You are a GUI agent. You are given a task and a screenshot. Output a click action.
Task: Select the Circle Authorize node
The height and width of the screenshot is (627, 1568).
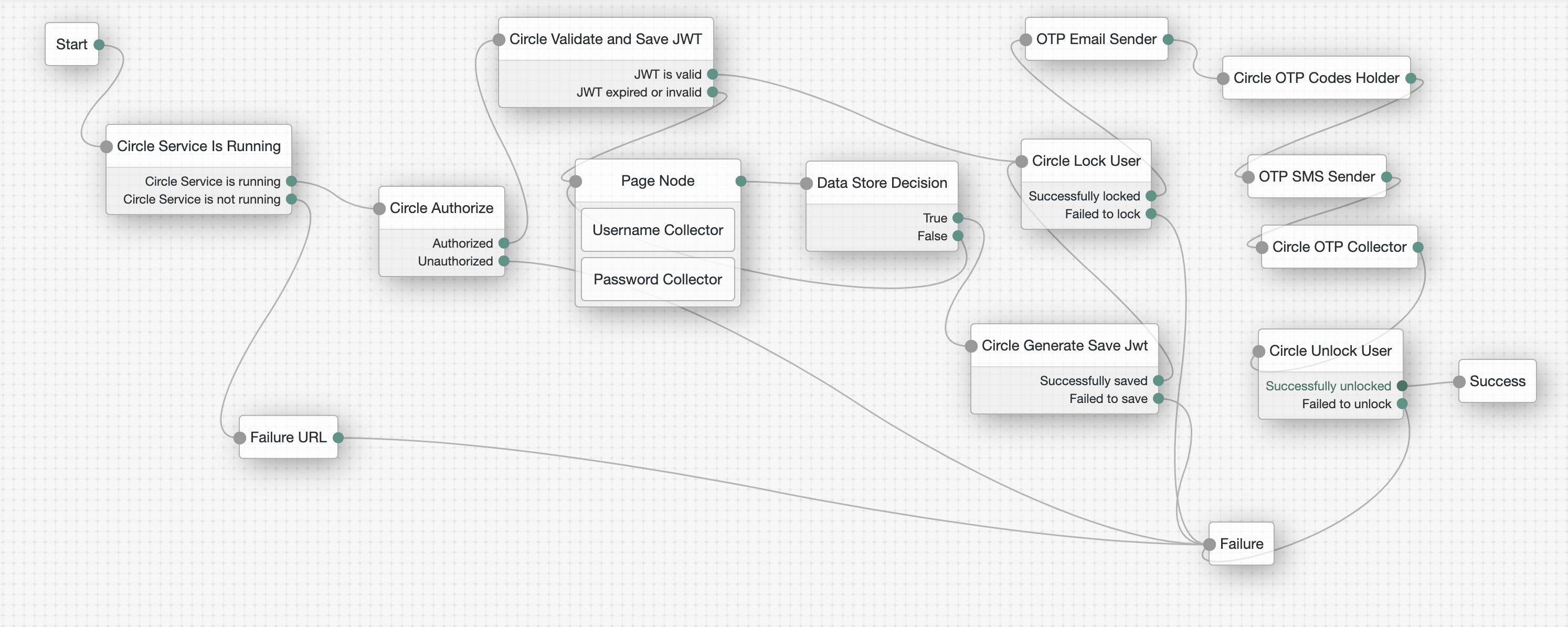tap(441, 208)
